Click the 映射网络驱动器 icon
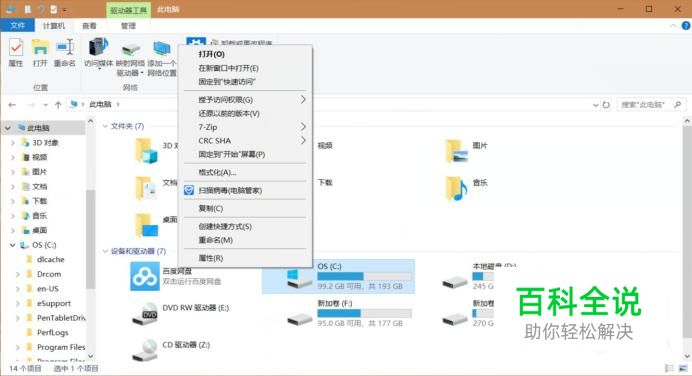692x376 pixels. click(131, 48)
